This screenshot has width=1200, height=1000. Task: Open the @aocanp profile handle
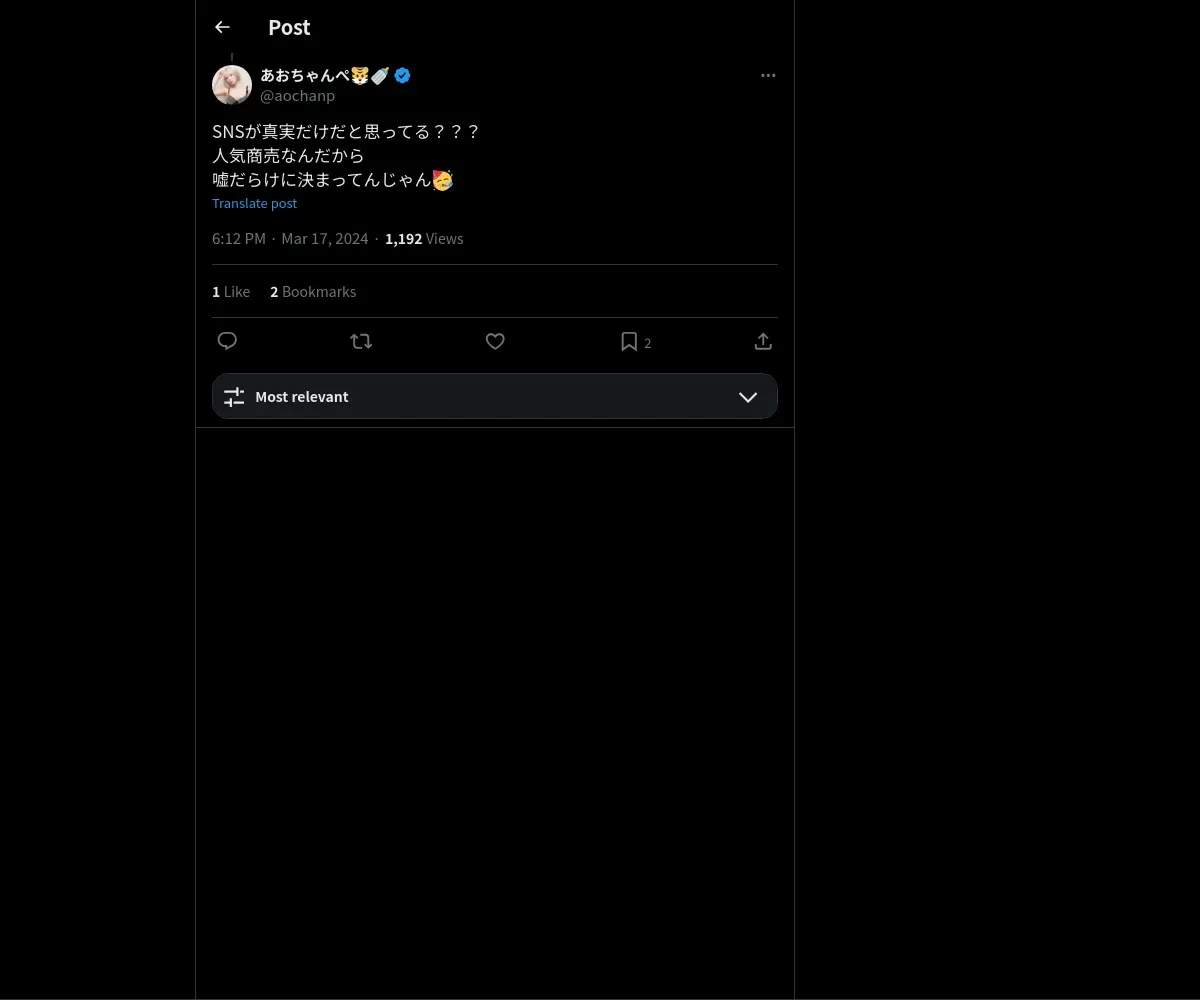pos(297,96)
